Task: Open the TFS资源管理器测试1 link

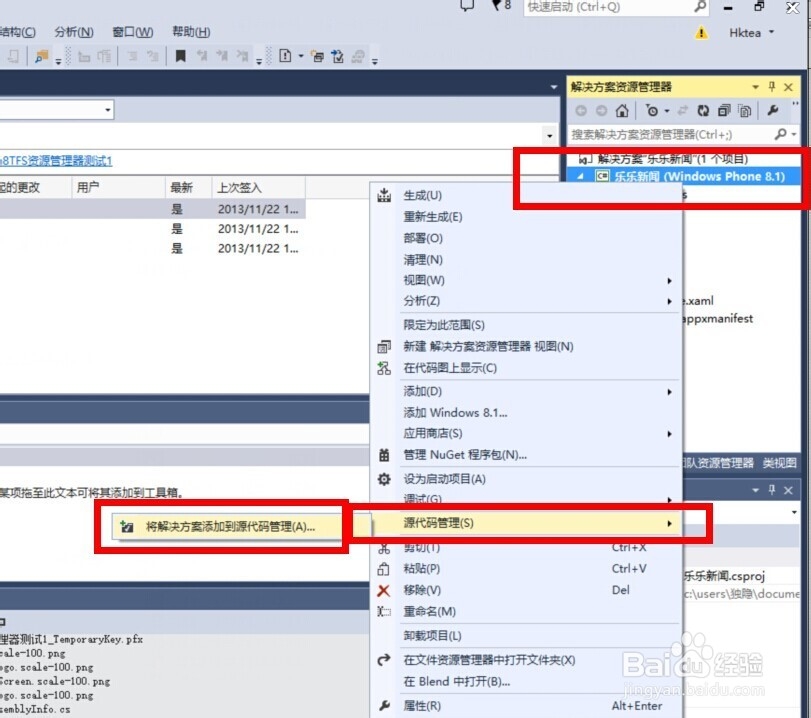Action: pyautogui.click(x=56, y=161)
